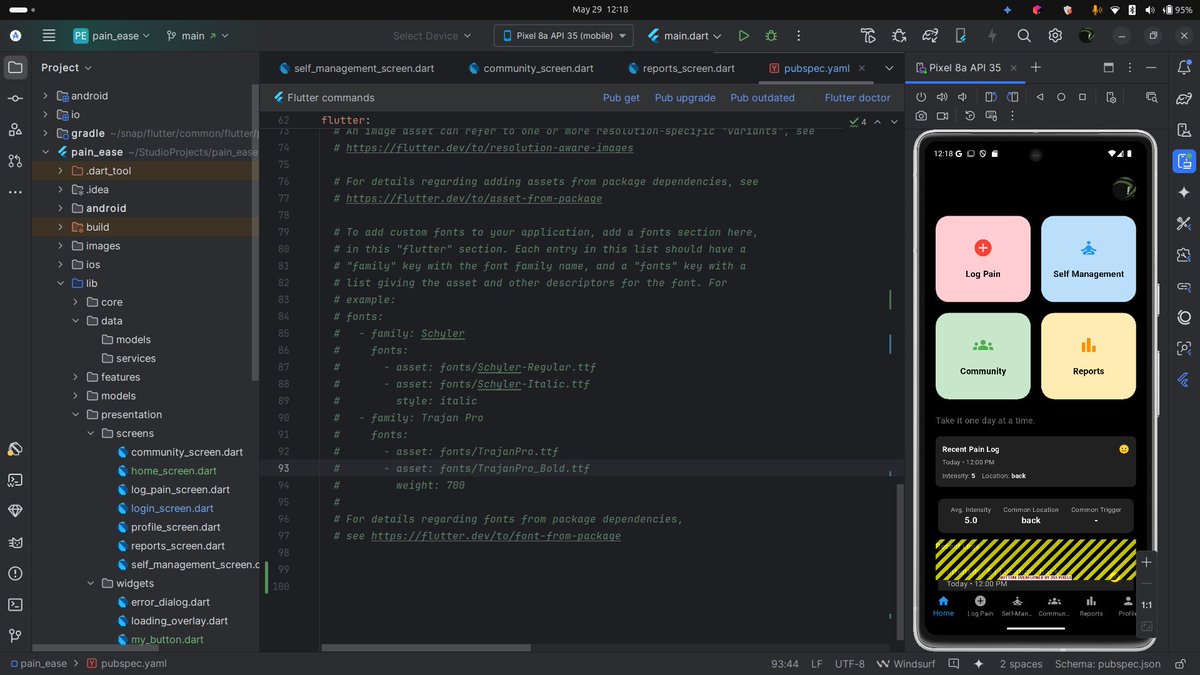Open pain_ease project dropdown
1200x675 pixels.
click(x=111, y=35)
